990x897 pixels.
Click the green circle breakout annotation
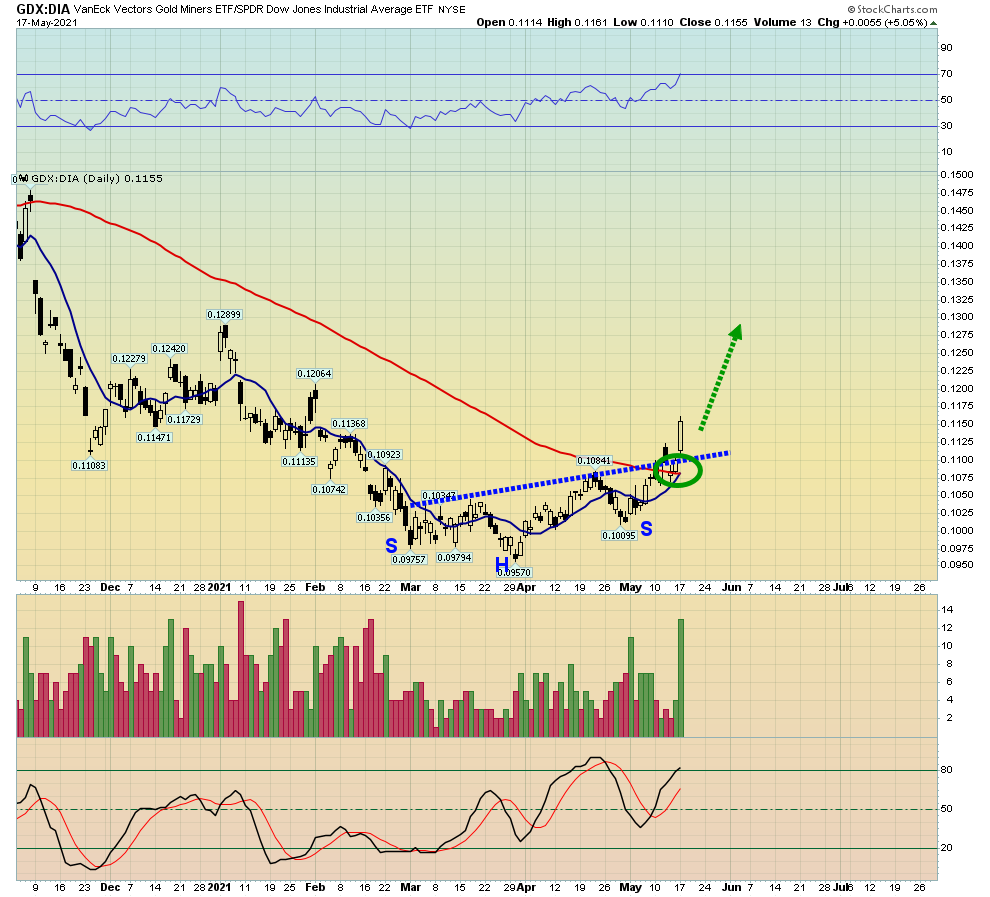click(x=679, y=468)
